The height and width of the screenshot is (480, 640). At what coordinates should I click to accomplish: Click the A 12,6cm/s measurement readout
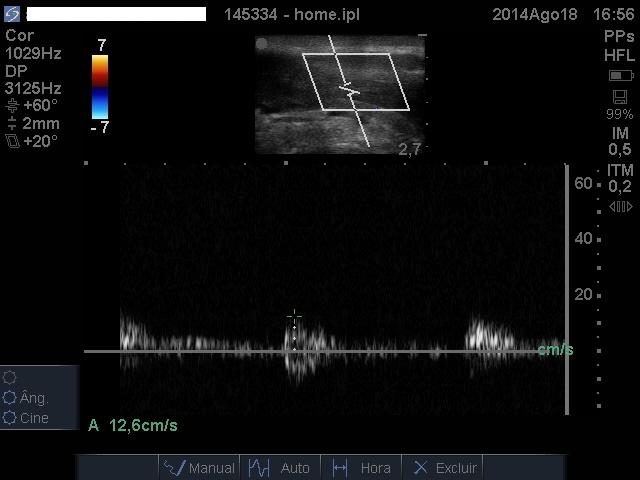(x=133, y=426)
